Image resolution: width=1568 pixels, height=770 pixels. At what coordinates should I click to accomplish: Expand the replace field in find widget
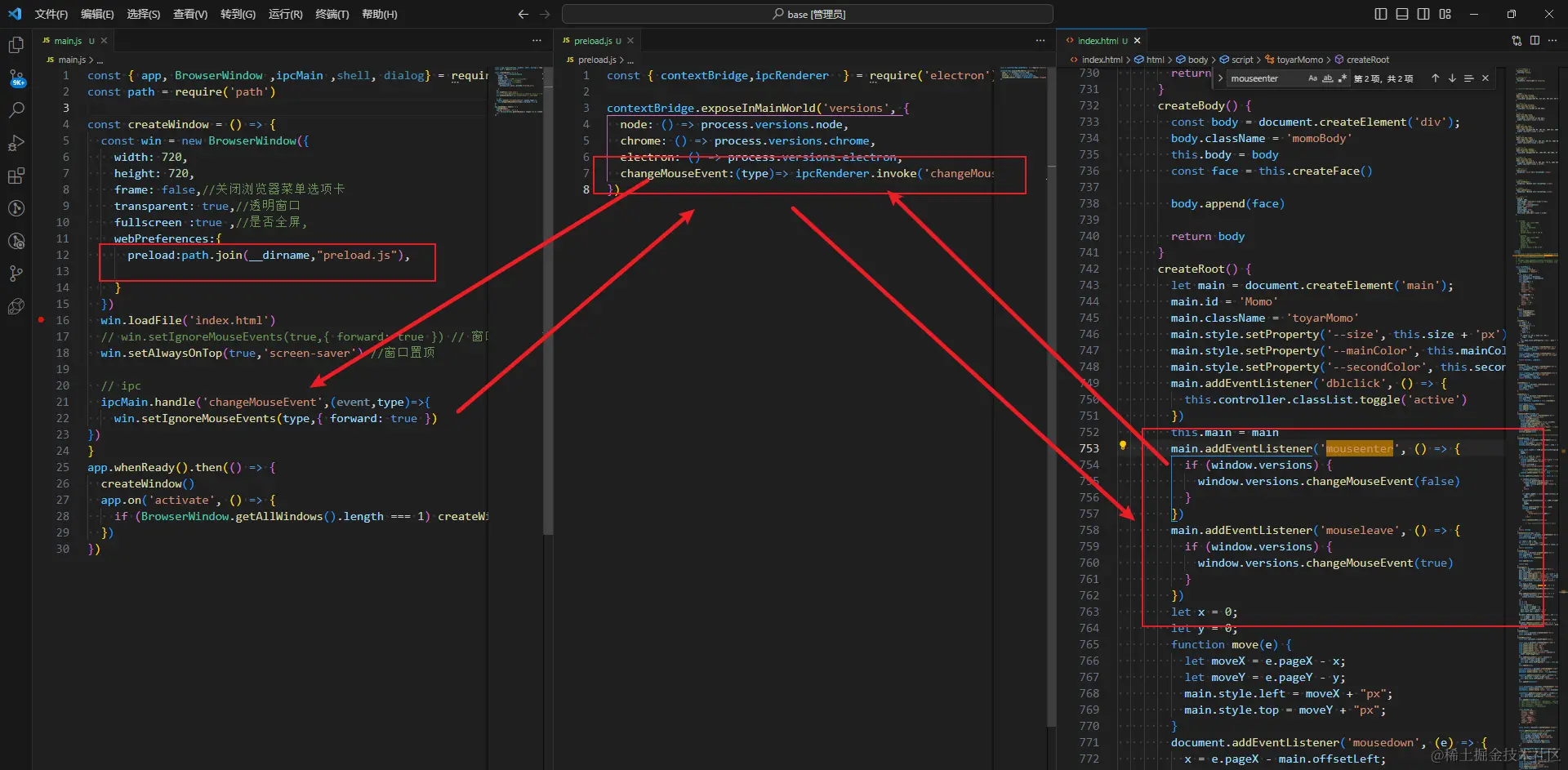[x=1220, y=78]
